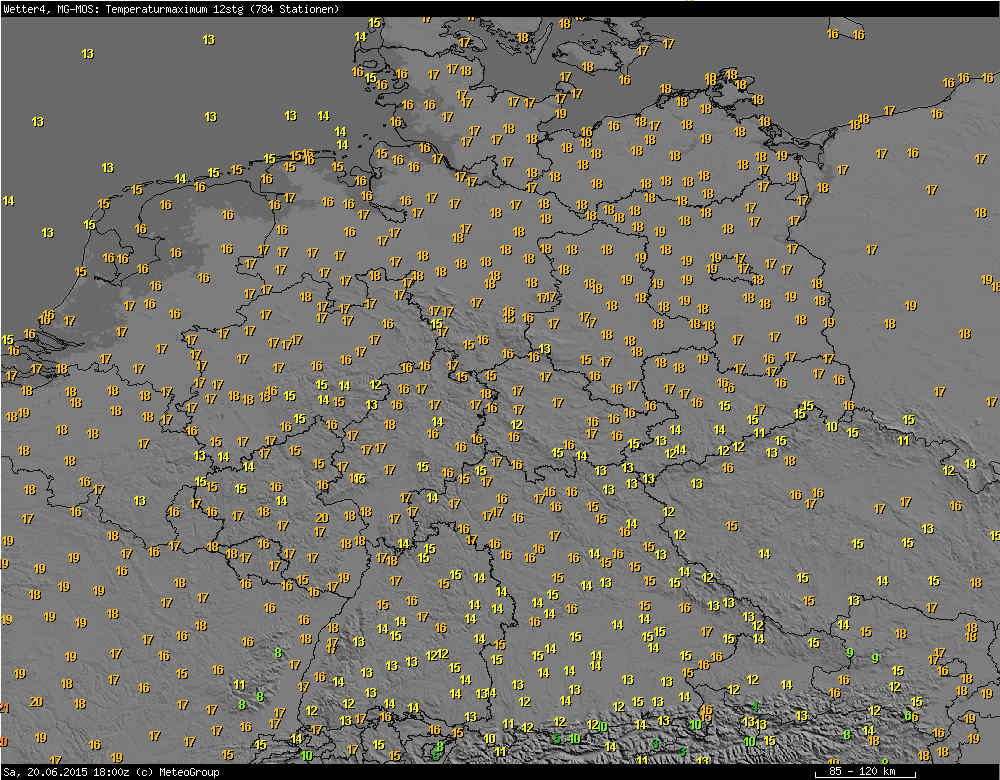Viewport: 1000px width, 780px height.
Task: Click the '85 - 120 km' scale label
Action: click(x=863, y=771)
